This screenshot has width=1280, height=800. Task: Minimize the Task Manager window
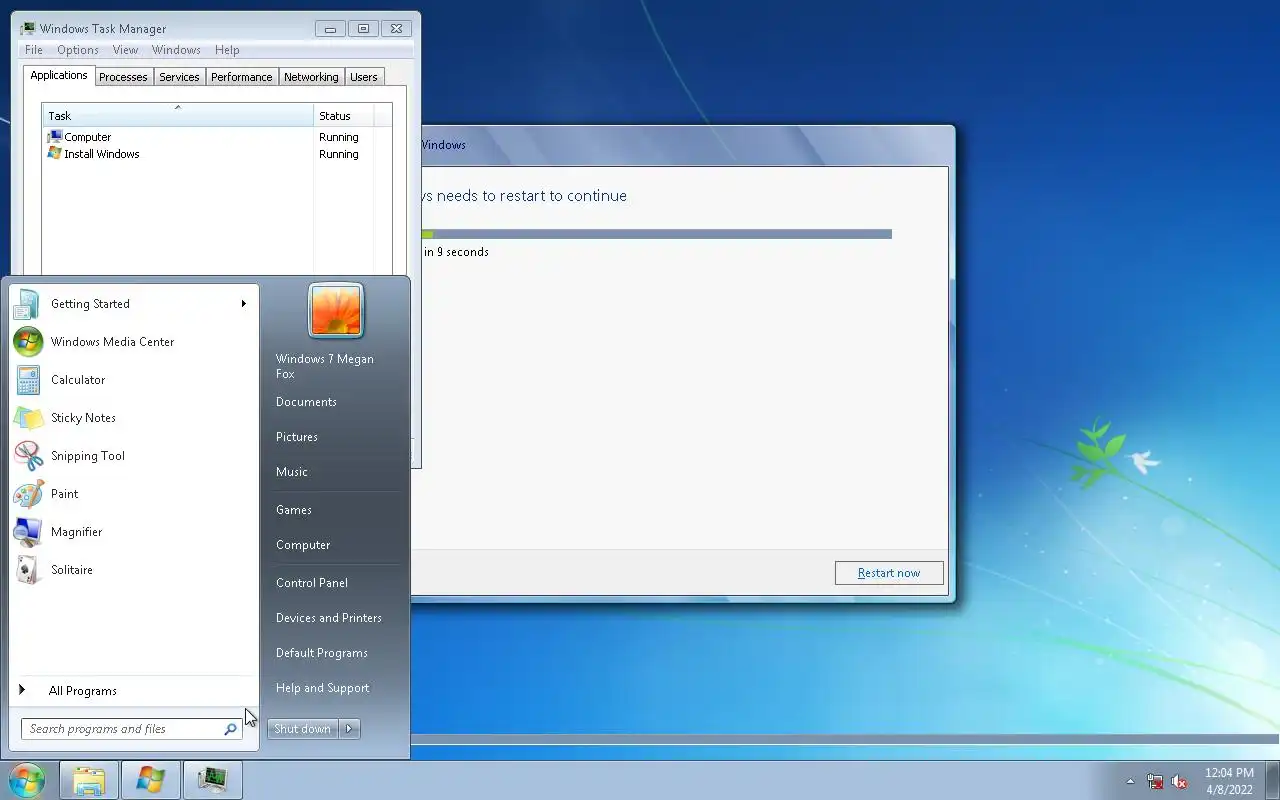point(330,29)
